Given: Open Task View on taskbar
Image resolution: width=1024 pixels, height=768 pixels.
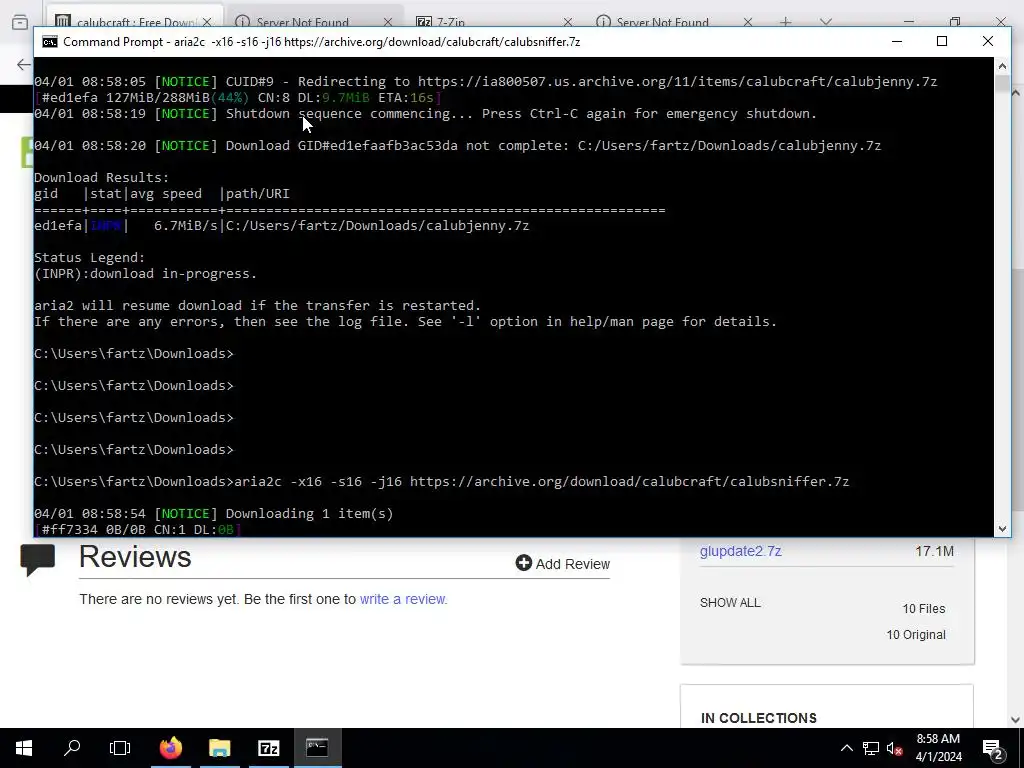Looking at the screenshot, I should (x=120, y=748).
